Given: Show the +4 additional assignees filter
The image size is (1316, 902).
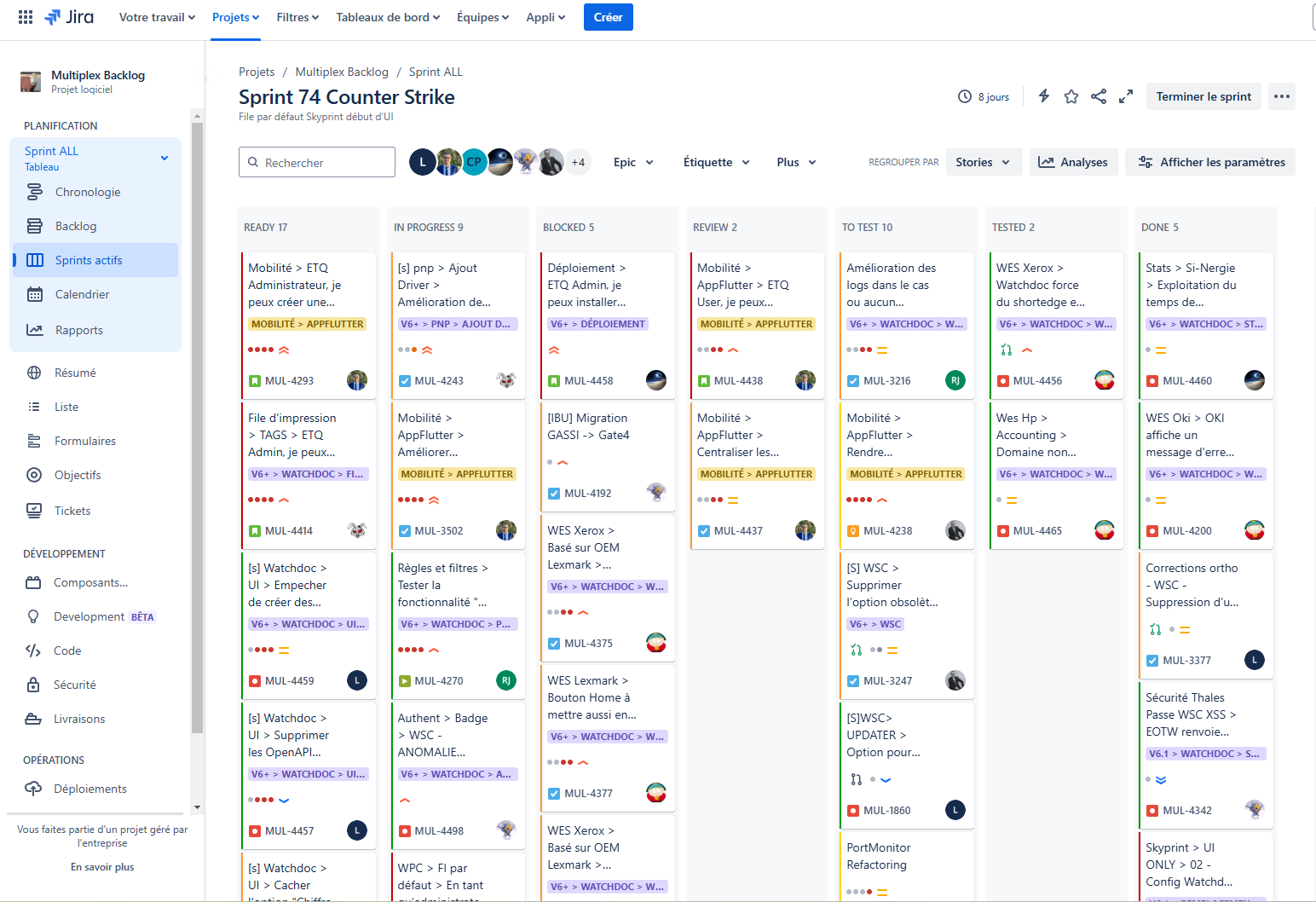Looking at the screenshot, I should click(x=578, y=162).
